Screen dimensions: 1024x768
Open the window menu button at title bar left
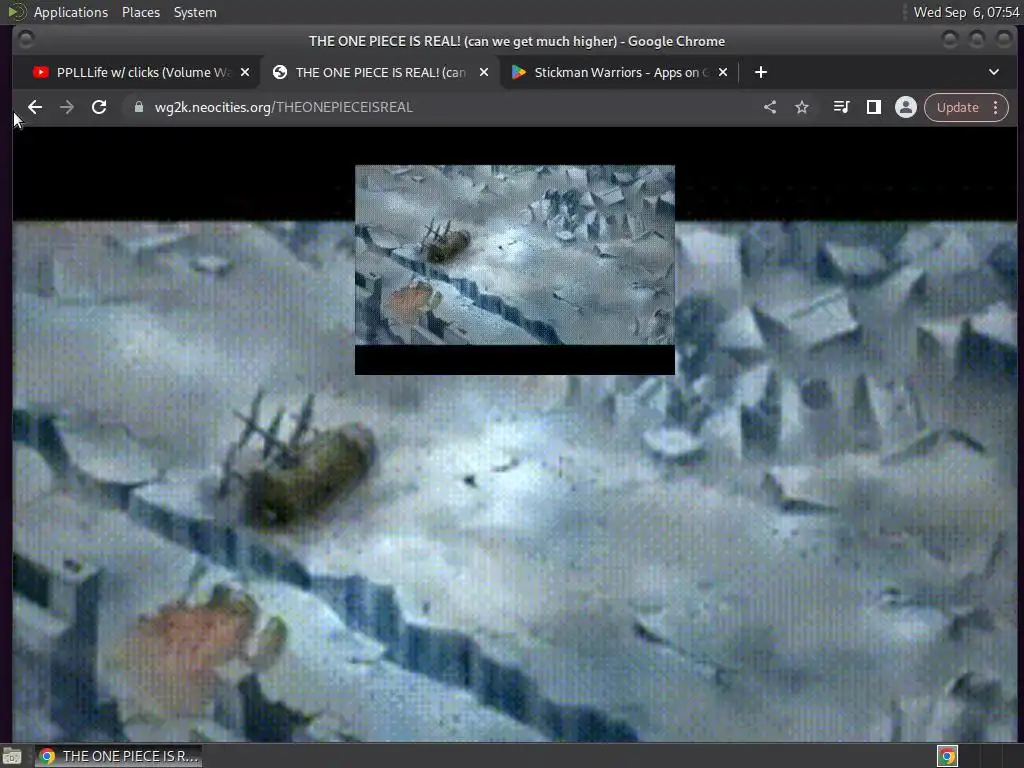point(26,40)
